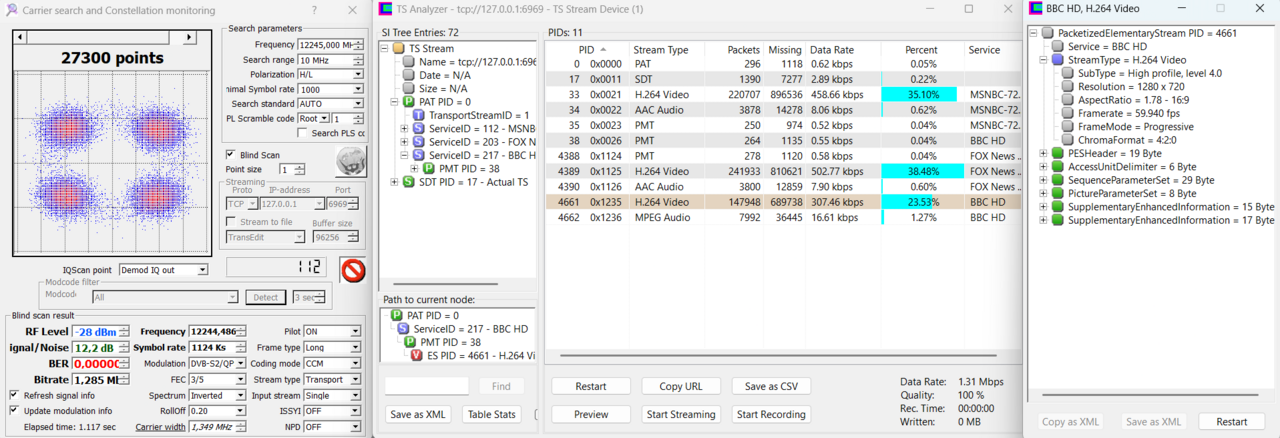Sort by the Data Rate column header
Screen dimensions: 1280x438
[832, 49]
